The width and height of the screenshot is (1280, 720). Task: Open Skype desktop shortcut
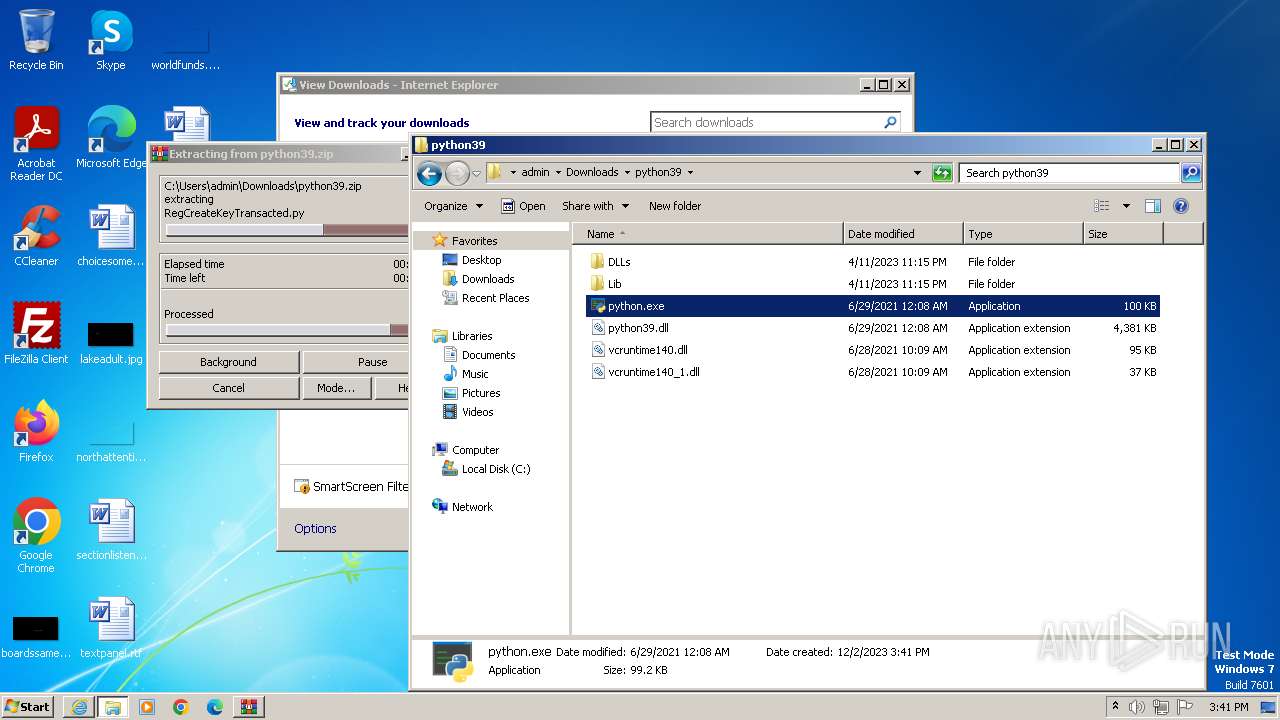coord(111,40)
